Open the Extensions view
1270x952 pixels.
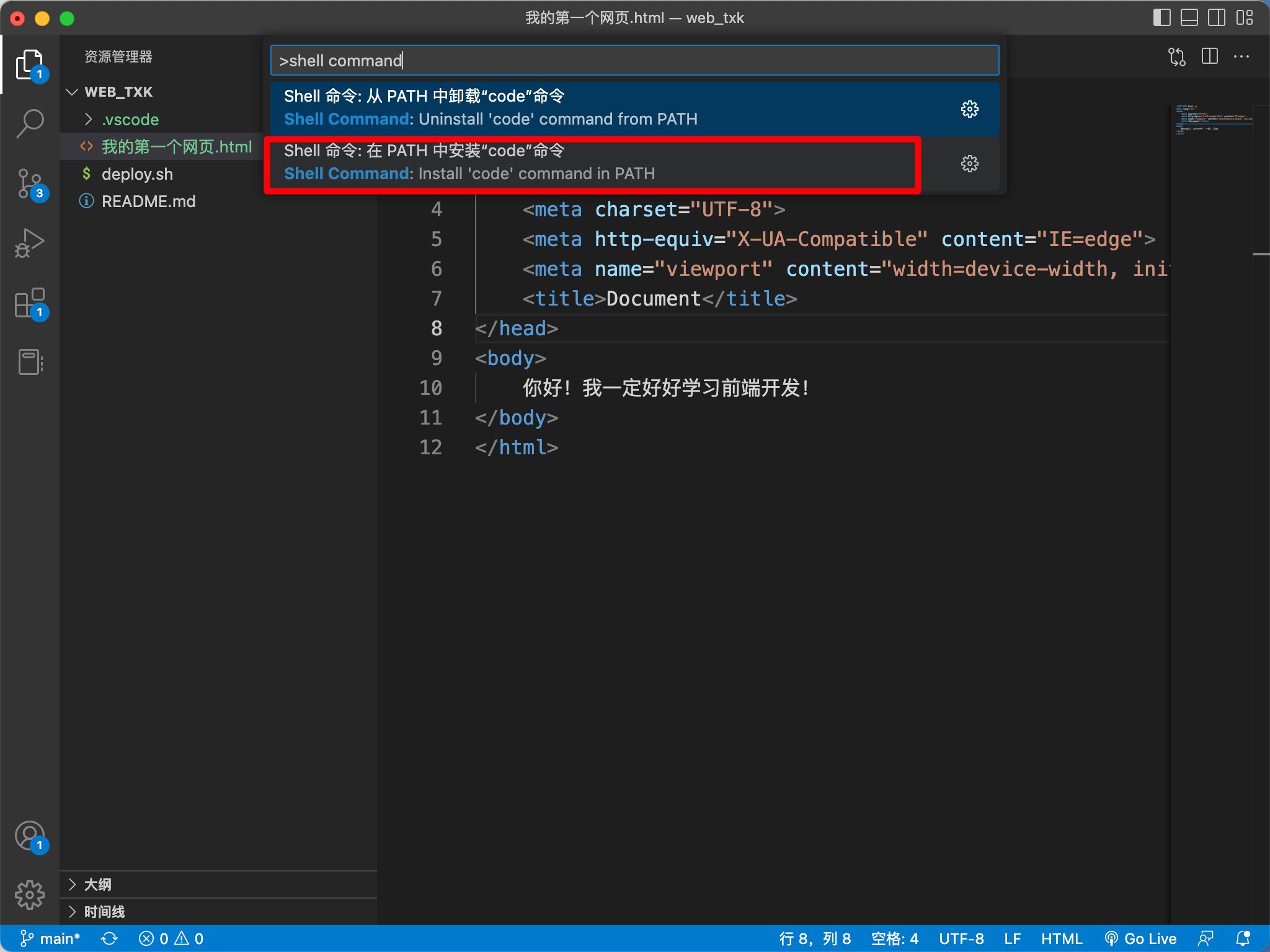click(30, 303)
